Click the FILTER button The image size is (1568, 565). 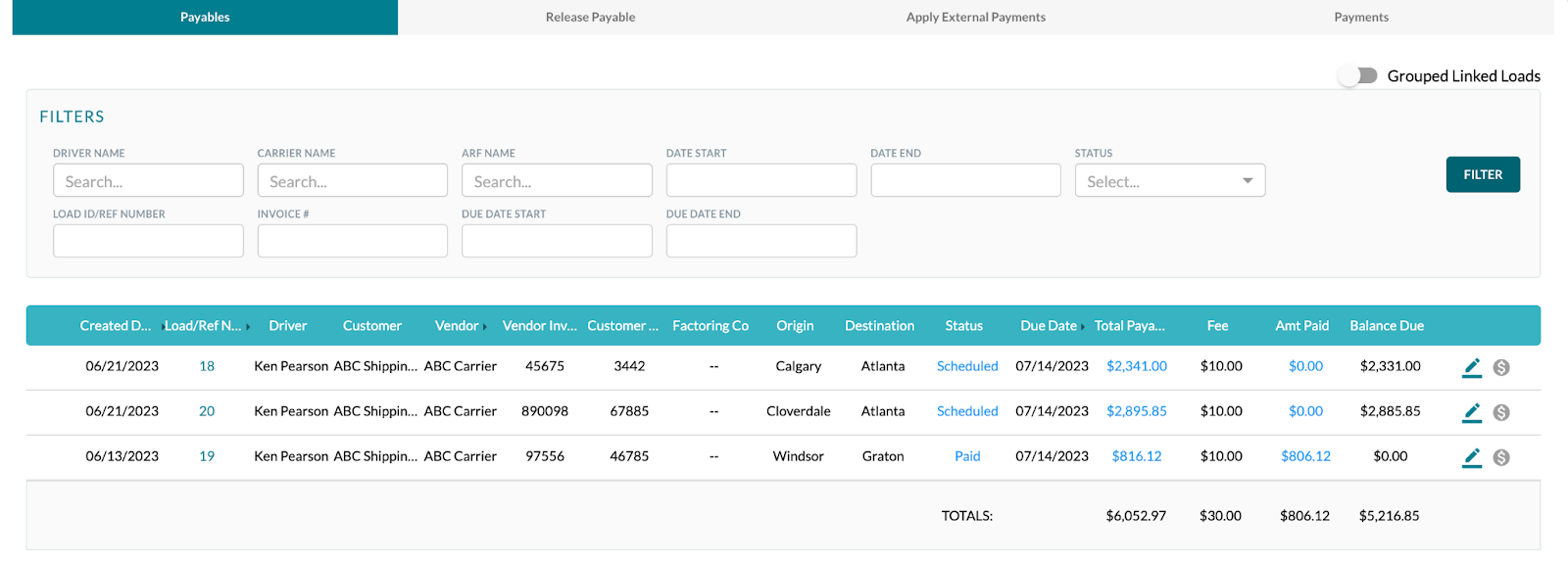[1483, 174]
